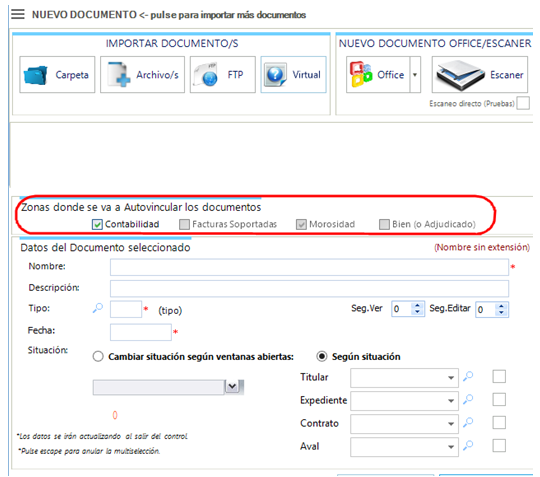
Task: Click into the Nombre text field
Action: pyautogui.click(x=309, y=267)
